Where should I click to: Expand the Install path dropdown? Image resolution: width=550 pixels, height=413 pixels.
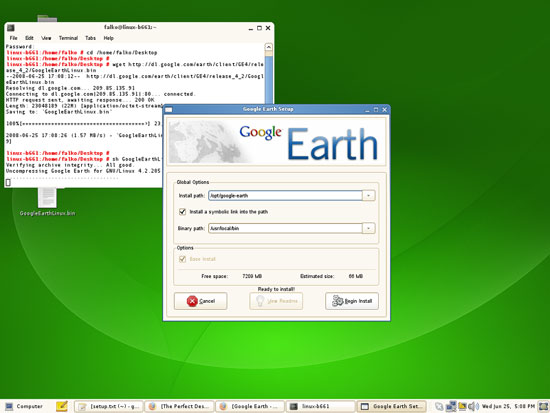point(369,195)
